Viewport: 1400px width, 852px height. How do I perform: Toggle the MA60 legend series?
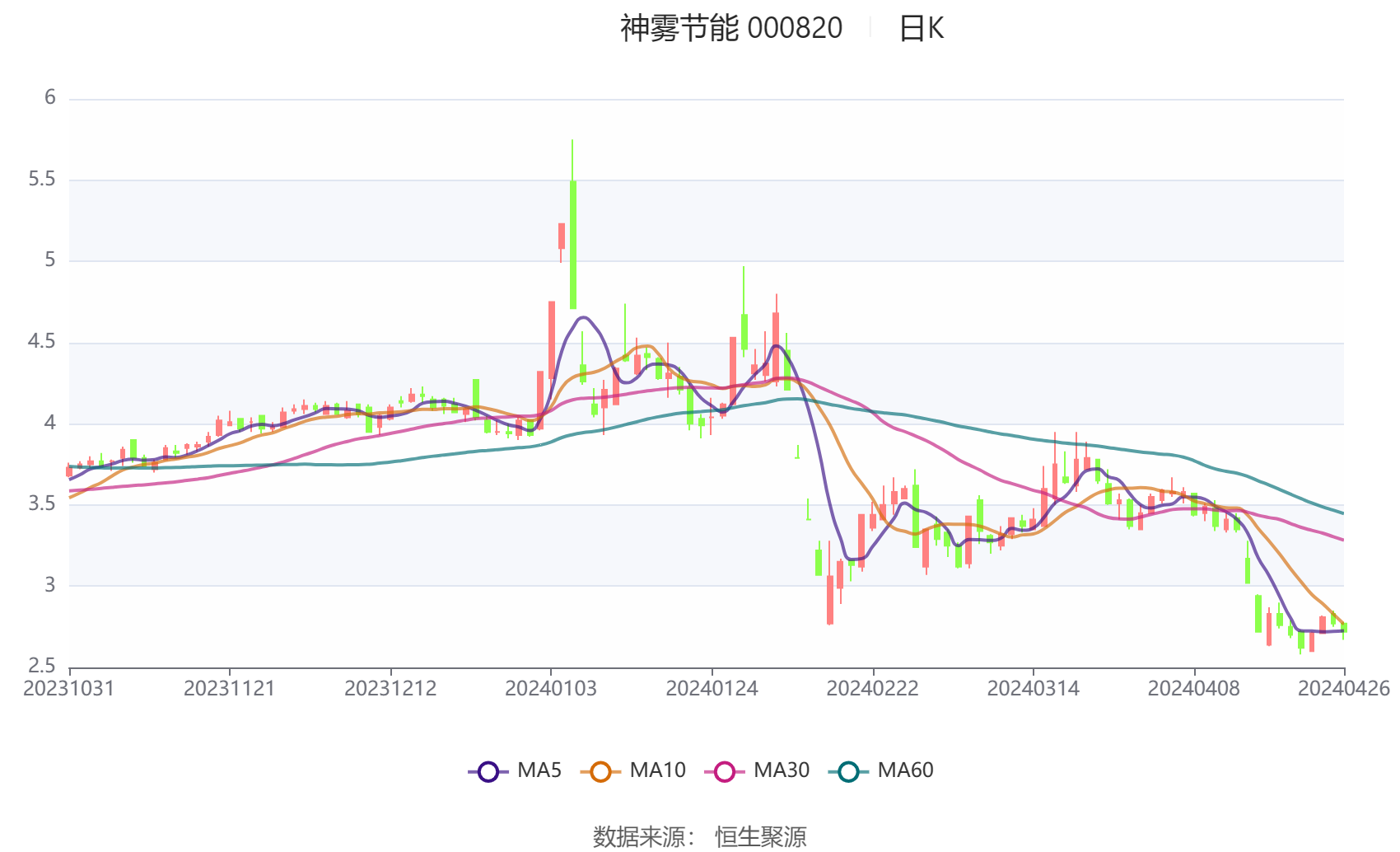tap(880, 770)
